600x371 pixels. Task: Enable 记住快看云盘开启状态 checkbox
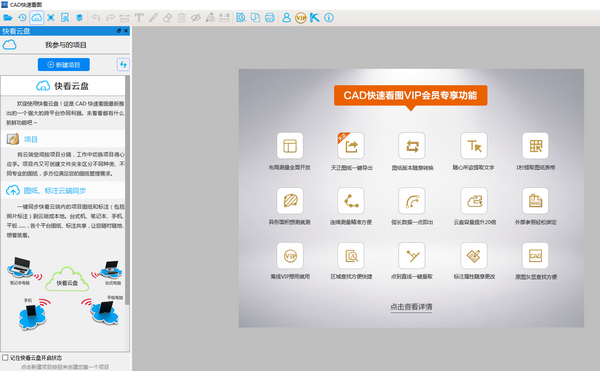5,358
